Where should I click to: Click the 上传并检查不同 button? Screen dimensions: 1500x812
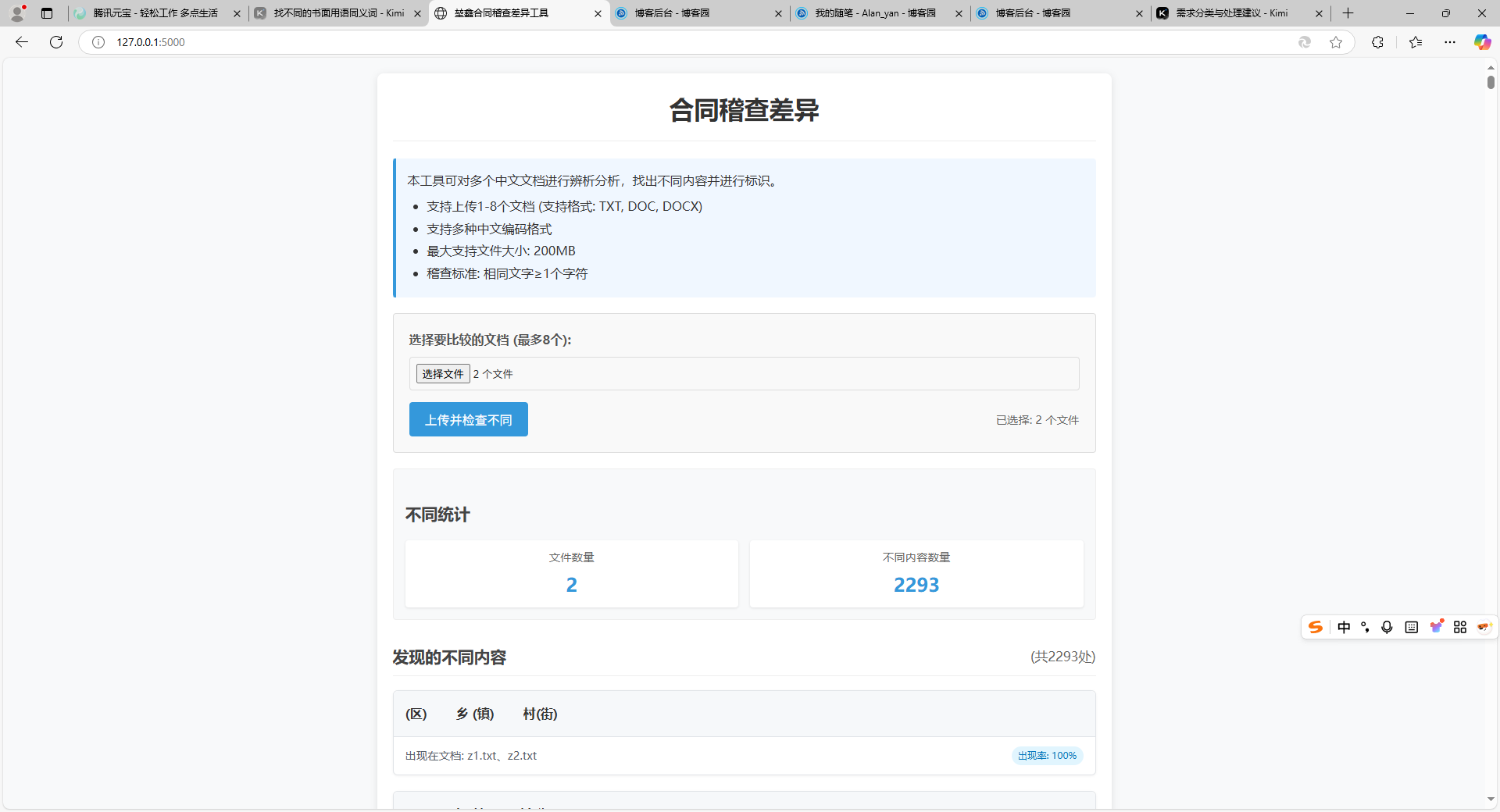pos(469,419)
